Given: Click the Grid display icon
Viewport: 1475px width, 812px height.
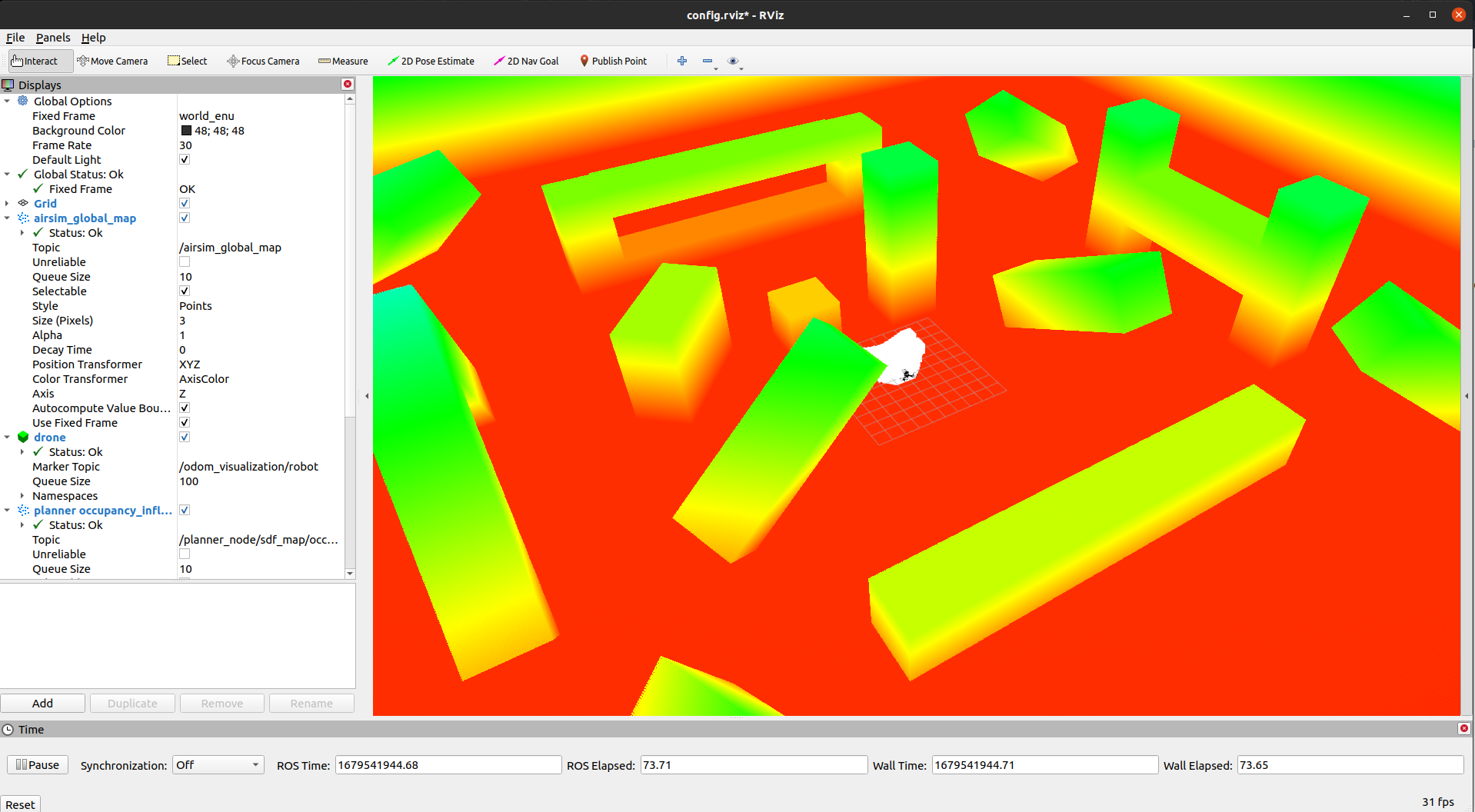Looking at the screenshot, I should [23, 203].
